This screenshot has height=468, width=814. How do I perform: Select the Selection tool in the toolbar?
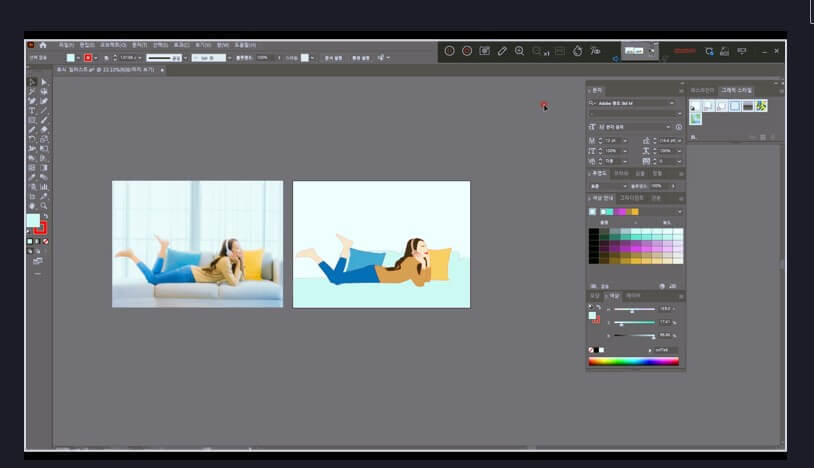32,82
